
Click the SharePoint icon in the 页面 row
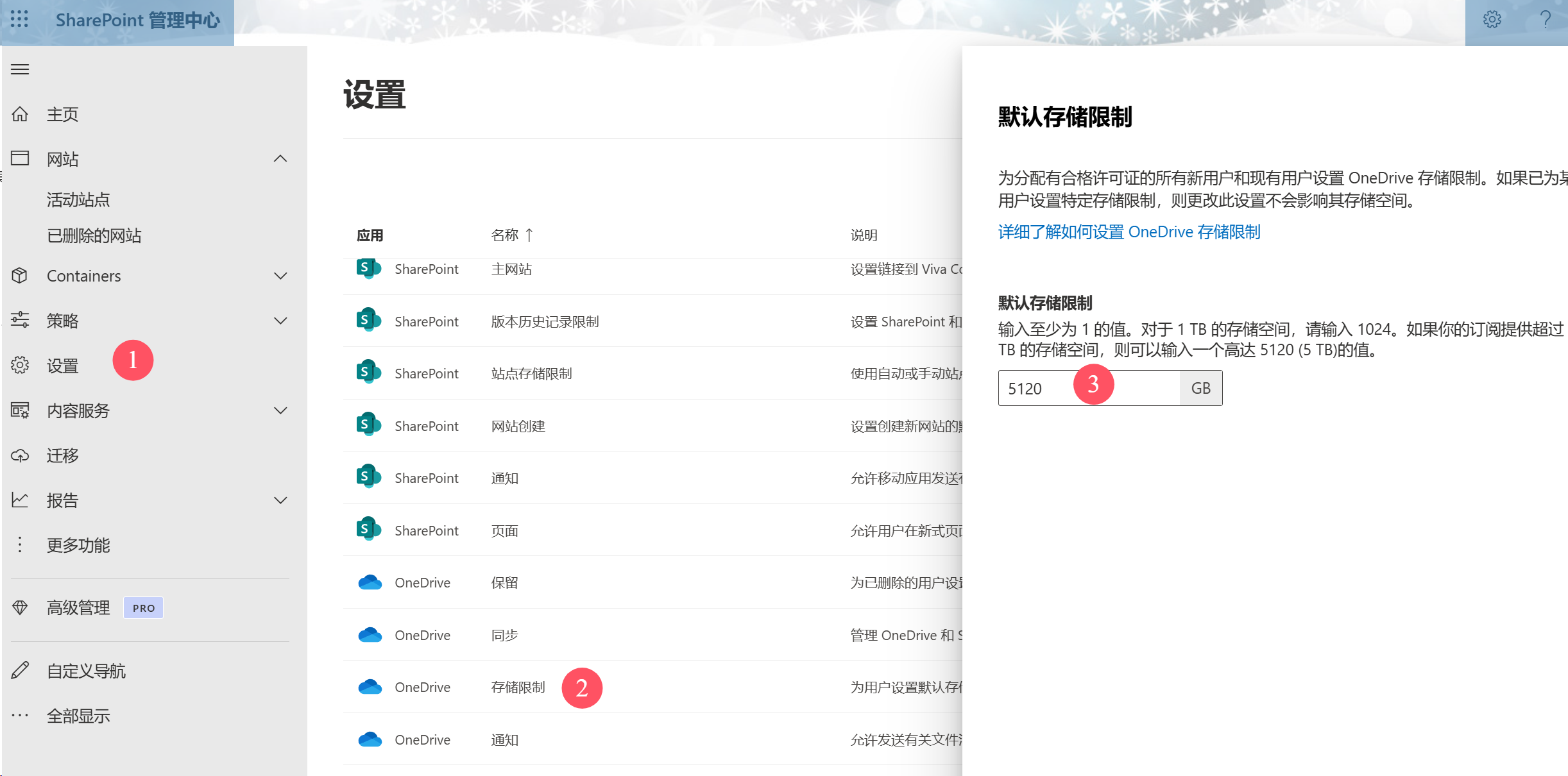(x=369, y=530)
